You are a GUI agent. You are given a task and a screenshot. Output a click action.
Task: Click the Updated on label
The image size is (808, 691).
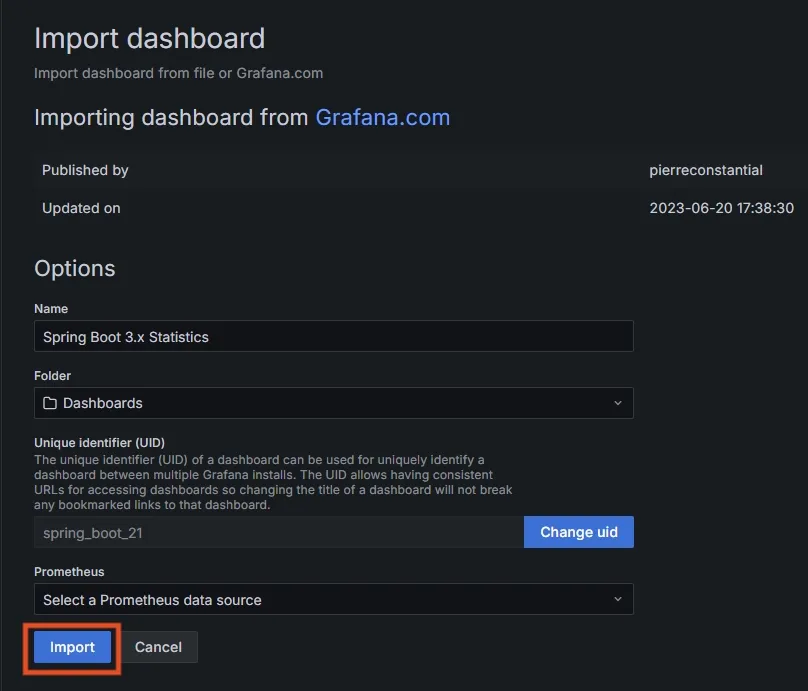tap(81, 208)
